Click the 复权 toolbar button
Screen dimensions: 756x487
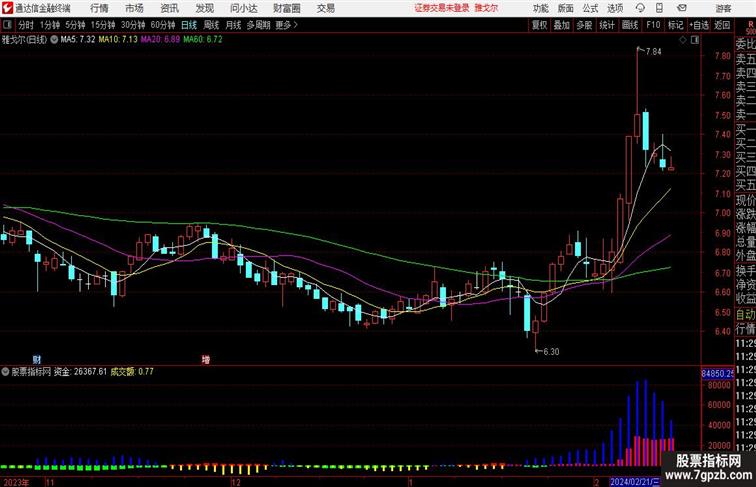(x=539, y=25)
